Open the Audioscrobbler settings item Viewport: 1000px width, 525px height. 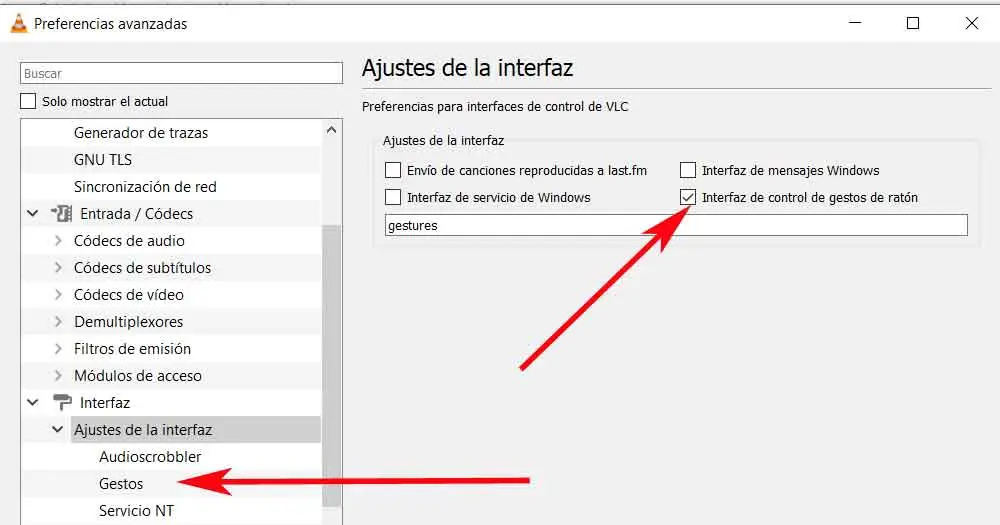click(150, 457)
